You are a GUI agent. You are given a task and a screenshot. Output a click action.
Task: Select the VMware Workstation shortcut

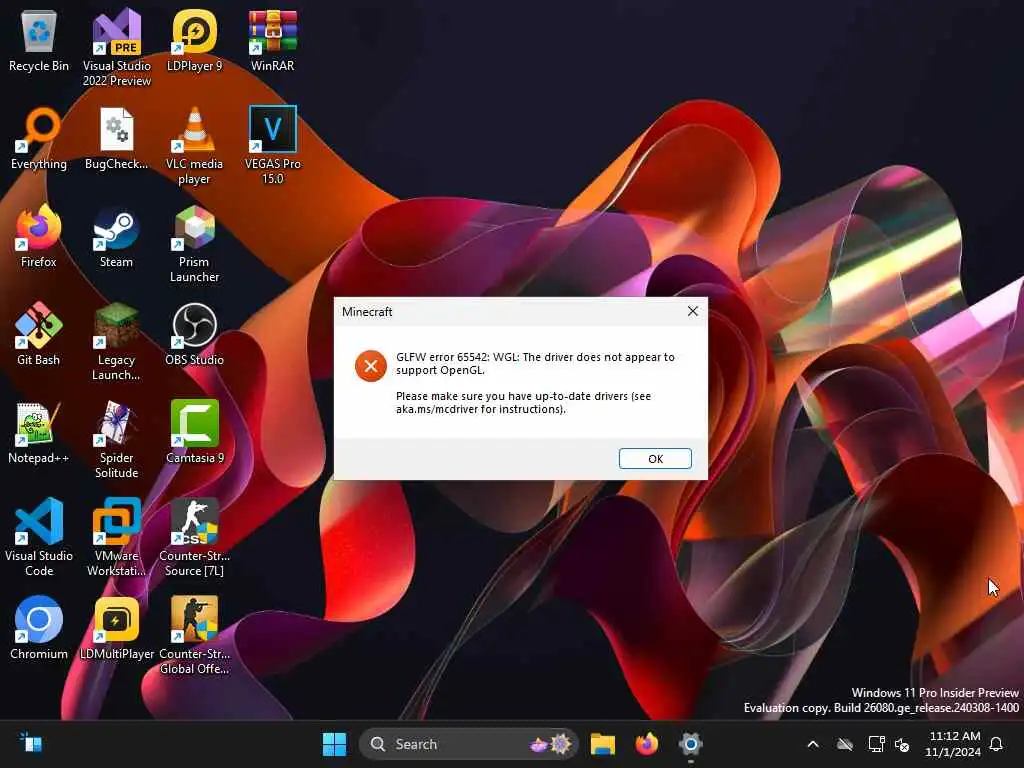point(117,538)
